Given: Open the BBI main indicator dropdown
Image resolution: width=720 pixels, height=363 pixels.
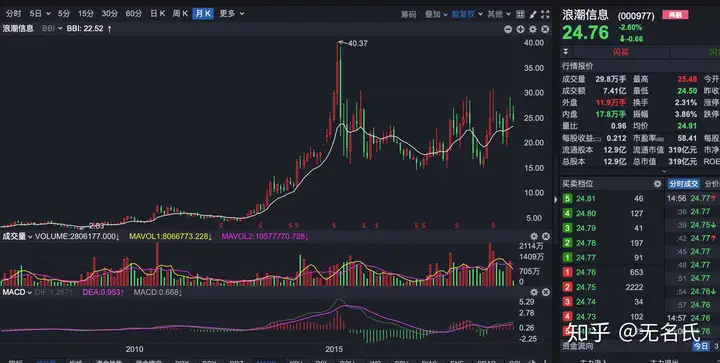Looking at the screenshot, I should tap(52, 28).
